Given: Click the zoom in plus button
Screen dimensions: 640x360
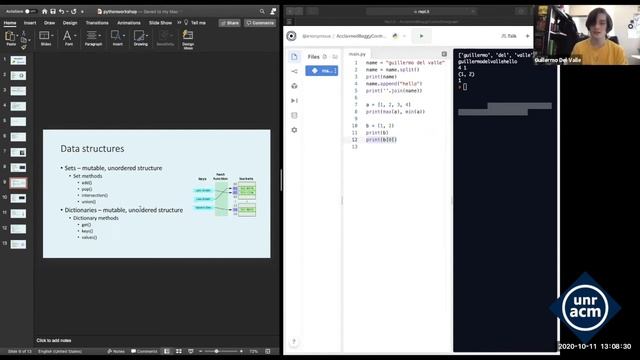Looking at the screenshot, I should (241, 351).
